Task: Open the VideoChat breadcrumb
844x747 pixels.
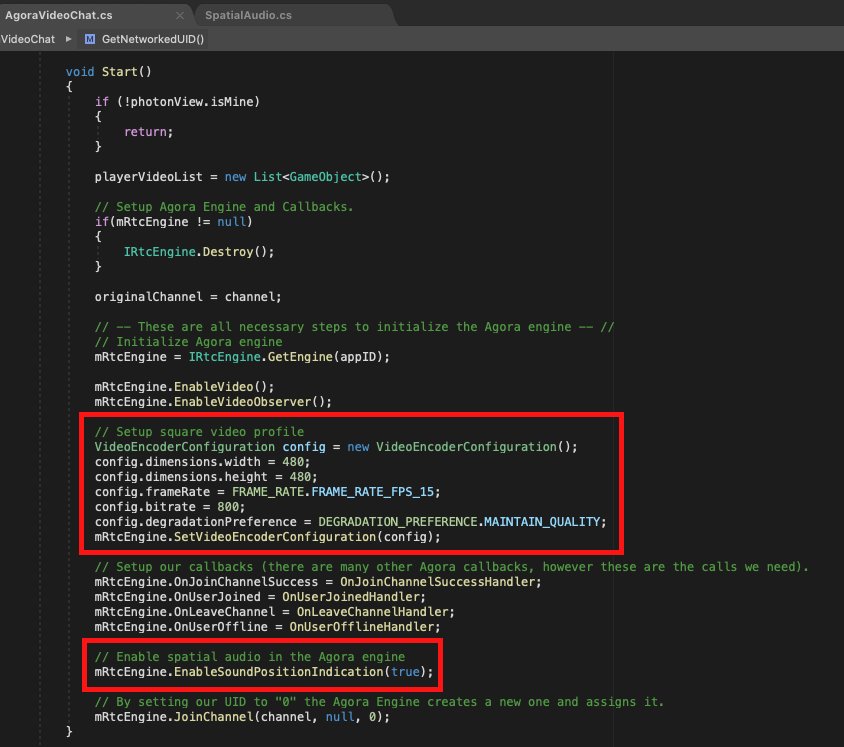Action: [27, 39]
